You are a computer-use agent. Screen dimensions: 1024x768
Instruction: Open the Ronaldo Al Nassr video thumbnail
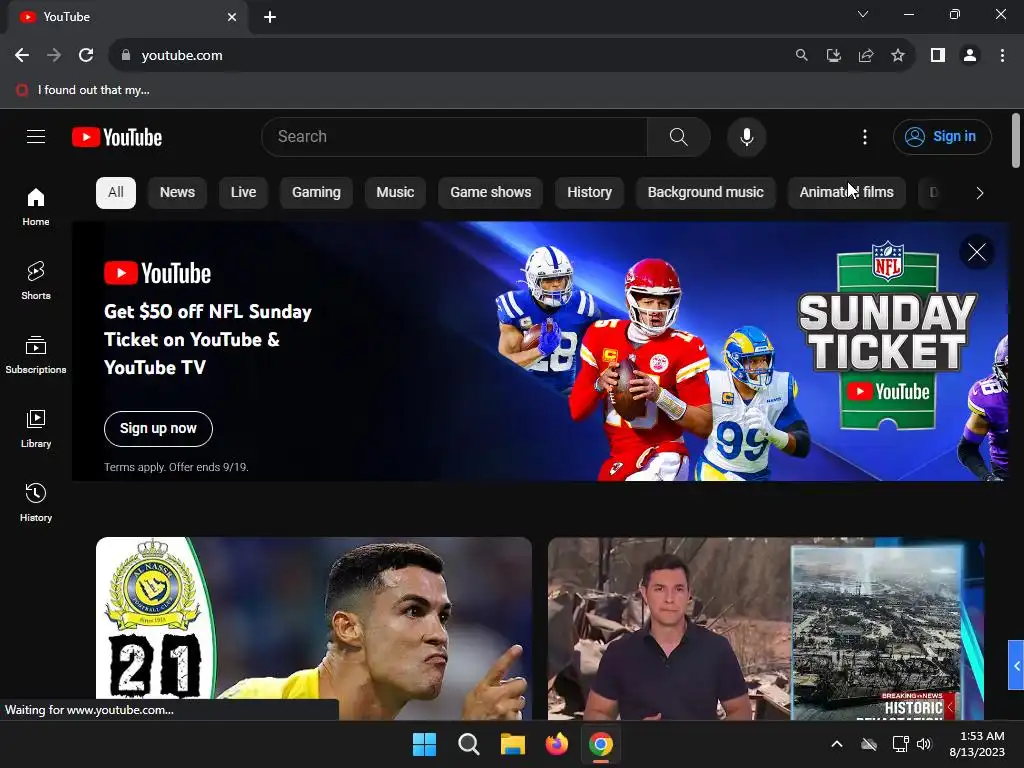pos(313,628)
